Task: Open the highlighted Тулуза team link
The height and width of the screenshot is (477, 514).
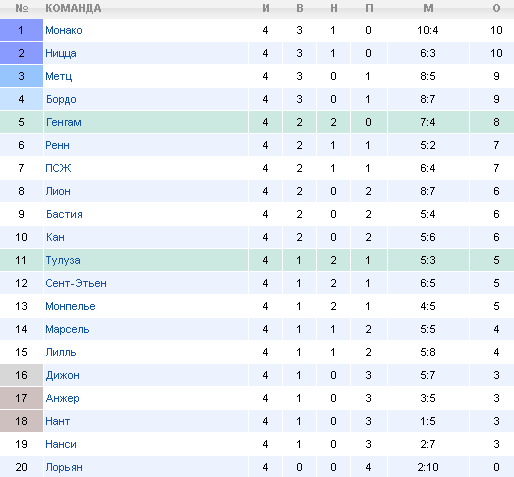Action: click(63, 260)
